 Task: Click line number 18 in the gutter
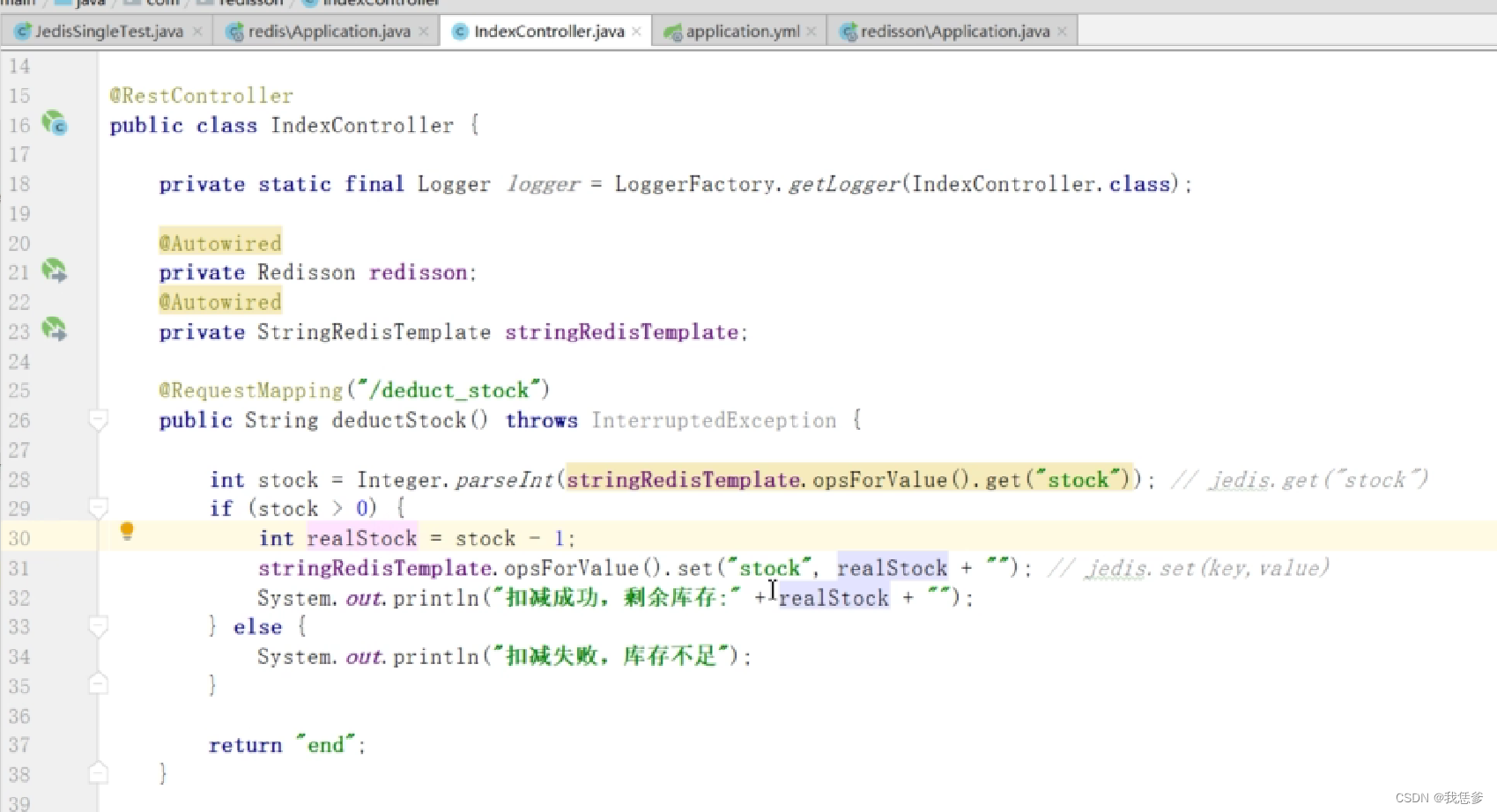[19, 184]
